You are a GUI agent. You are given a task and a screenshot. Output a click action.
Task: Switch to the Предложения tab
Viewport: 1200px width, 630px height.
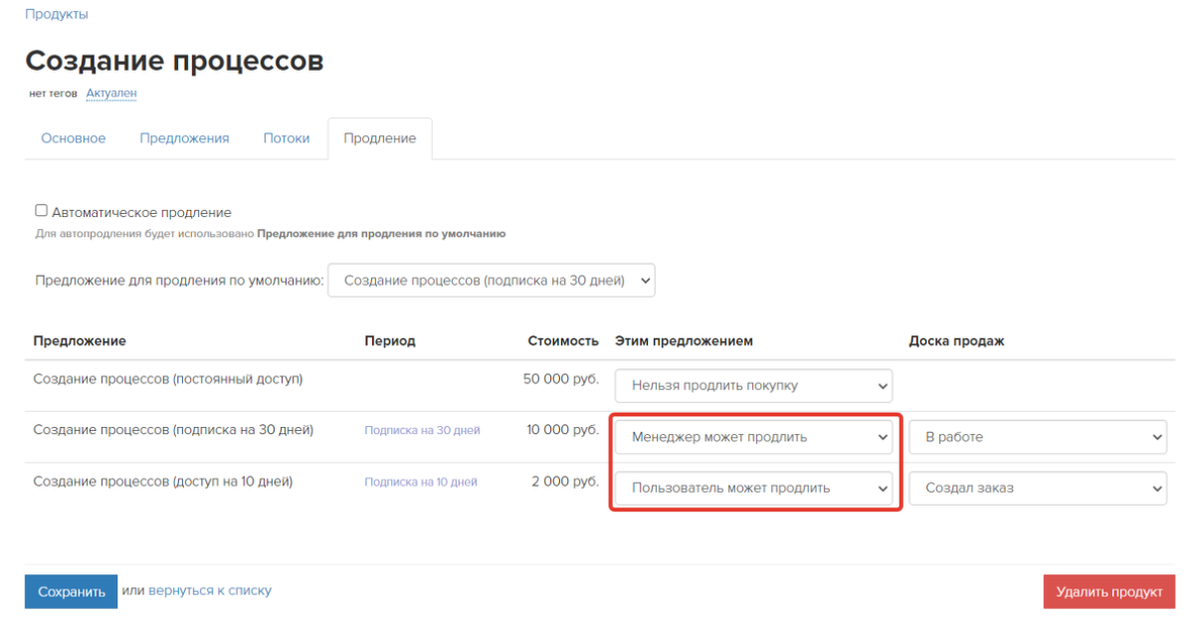point(184,138)
